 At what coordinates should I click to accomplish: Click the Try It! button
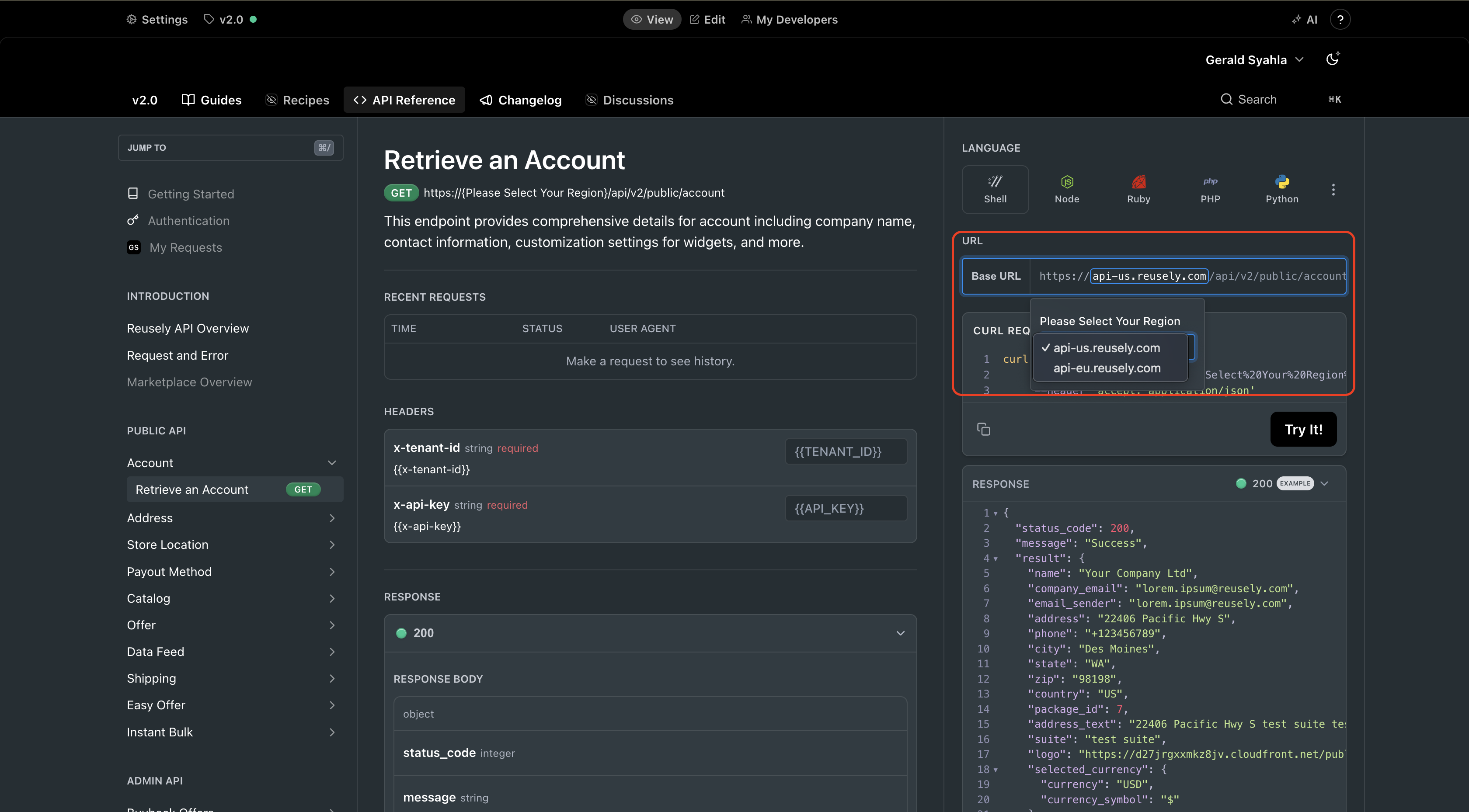[x=1303, y=429]
